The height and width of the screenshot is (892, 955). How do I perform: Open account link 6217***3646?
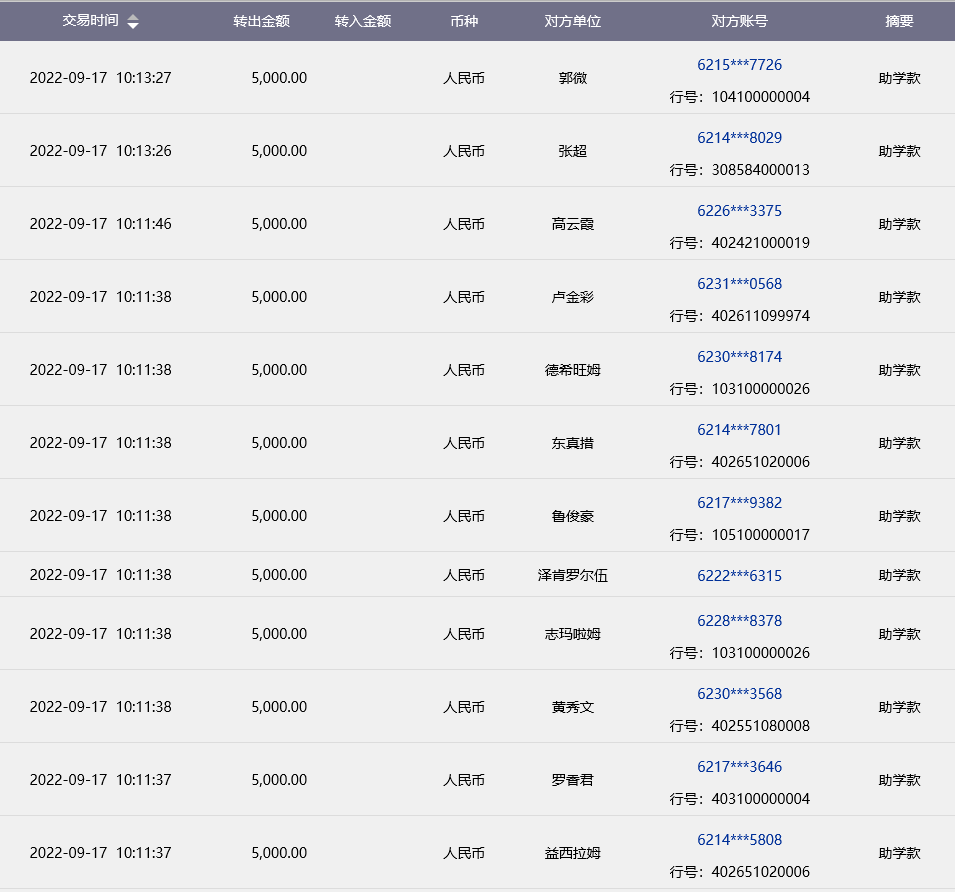pos(739,767)
